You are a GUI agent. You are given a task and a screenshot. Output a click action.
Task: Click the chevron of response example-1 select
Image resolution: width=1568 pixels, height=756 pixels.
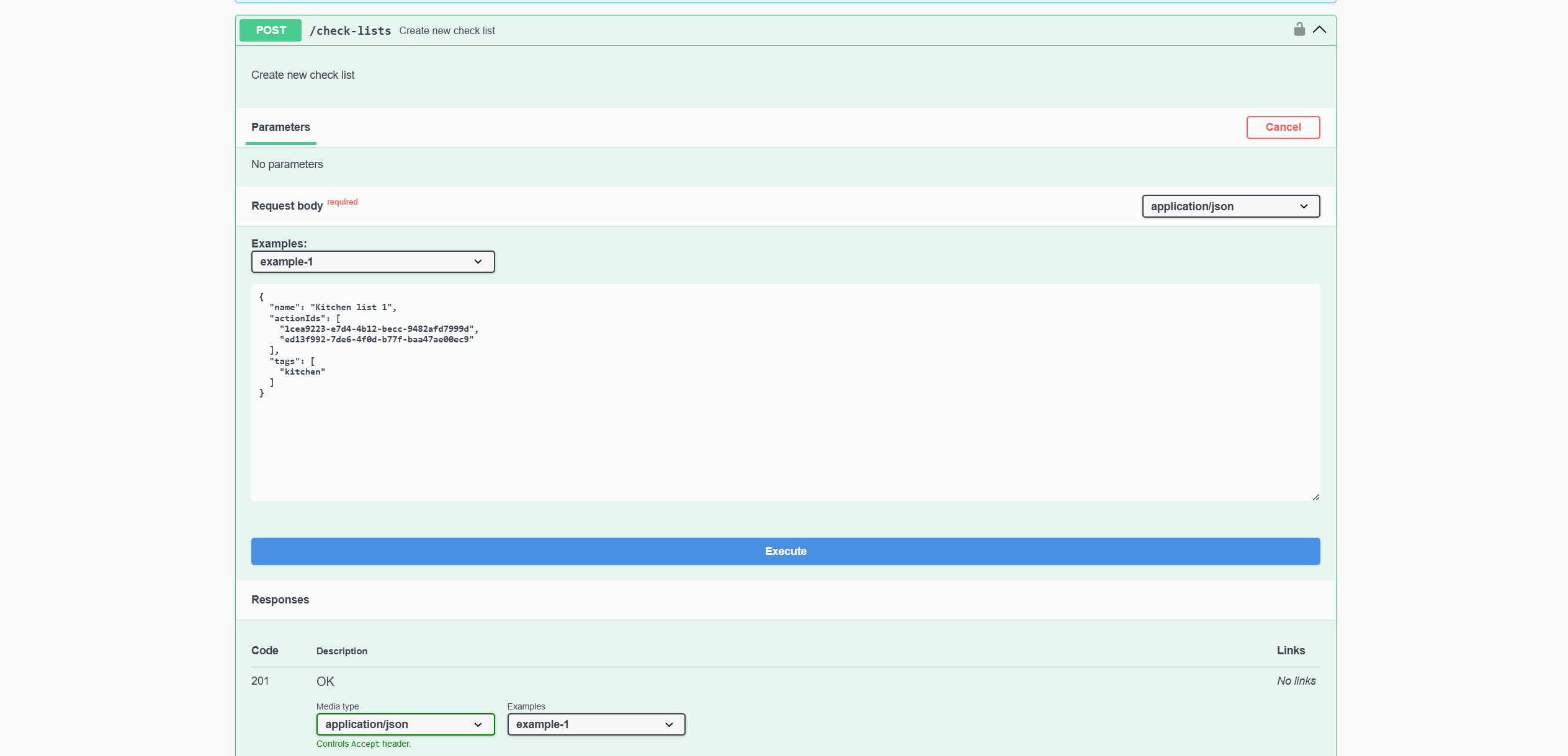point(669,724)
